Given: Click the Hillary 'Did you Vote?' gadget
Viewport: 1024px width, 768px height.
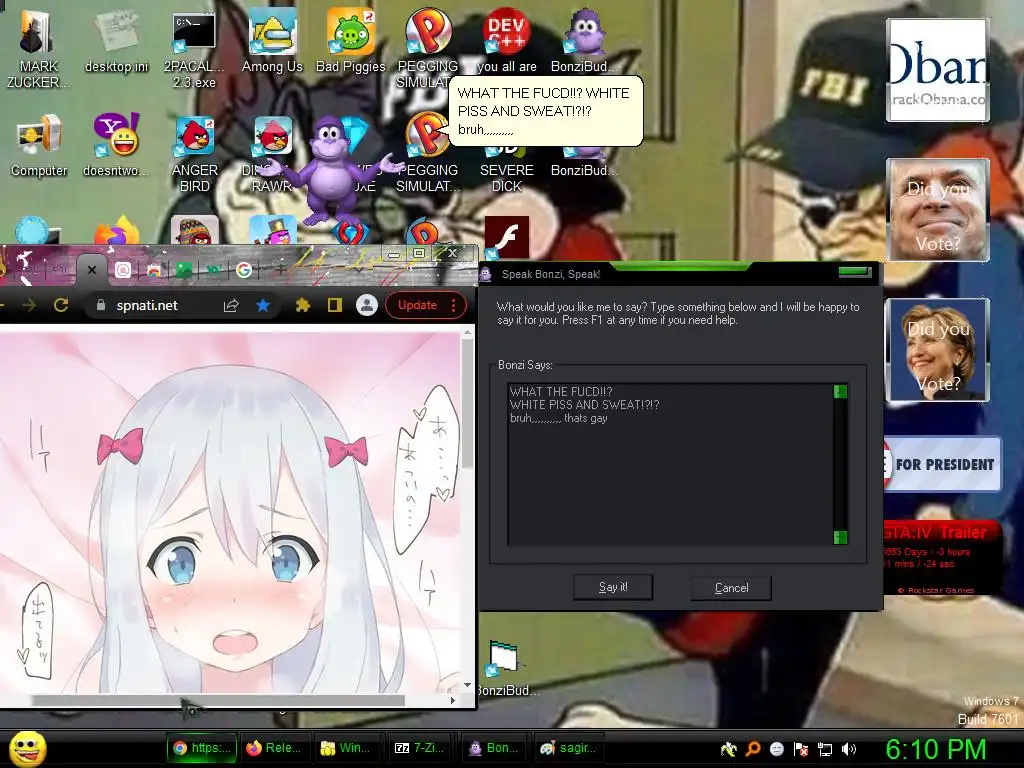Looking at the screenshot, I should click(937, 349).
